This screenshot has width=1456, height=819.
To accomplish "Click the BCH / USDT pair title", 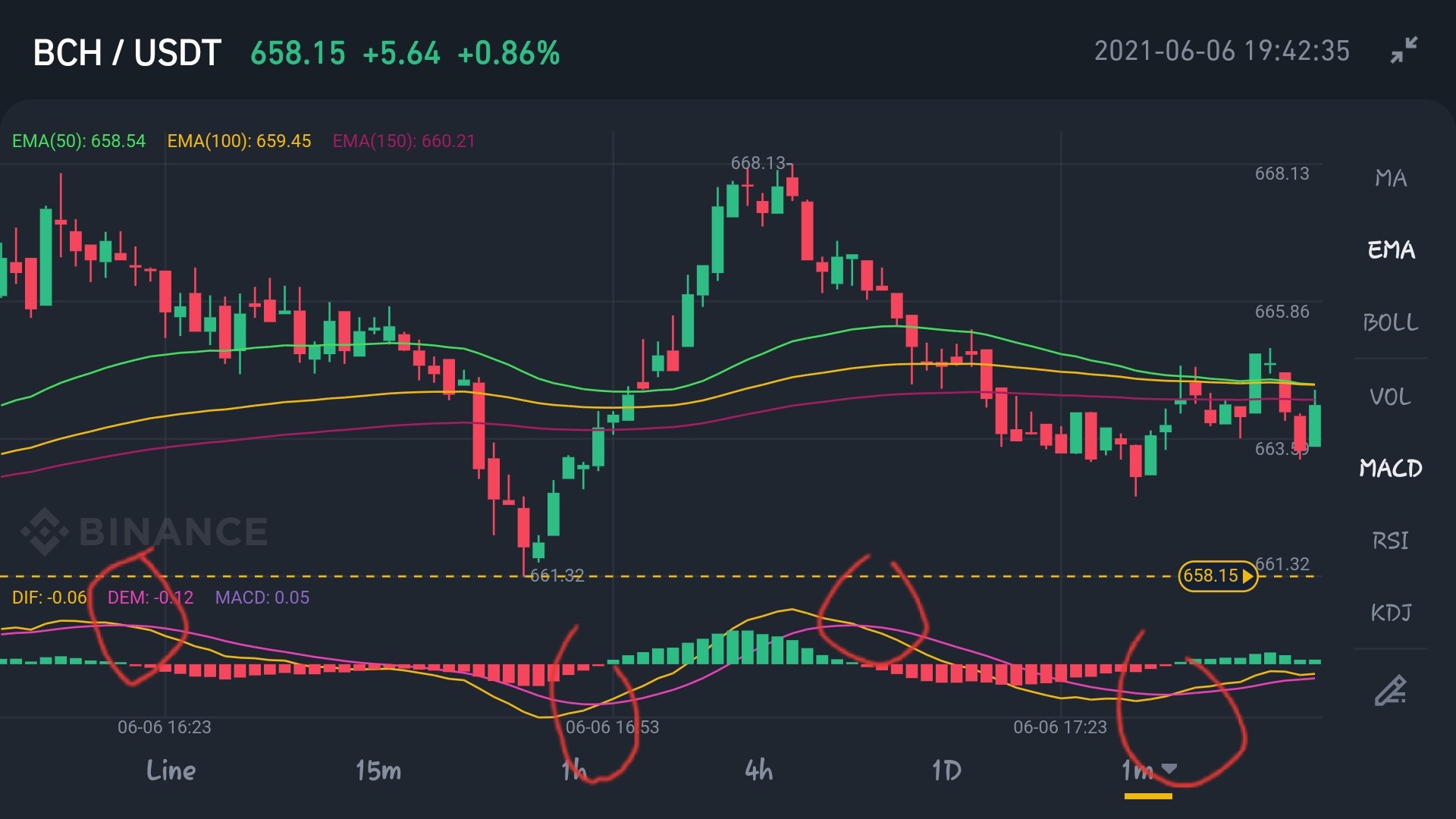I will (127, 53).
